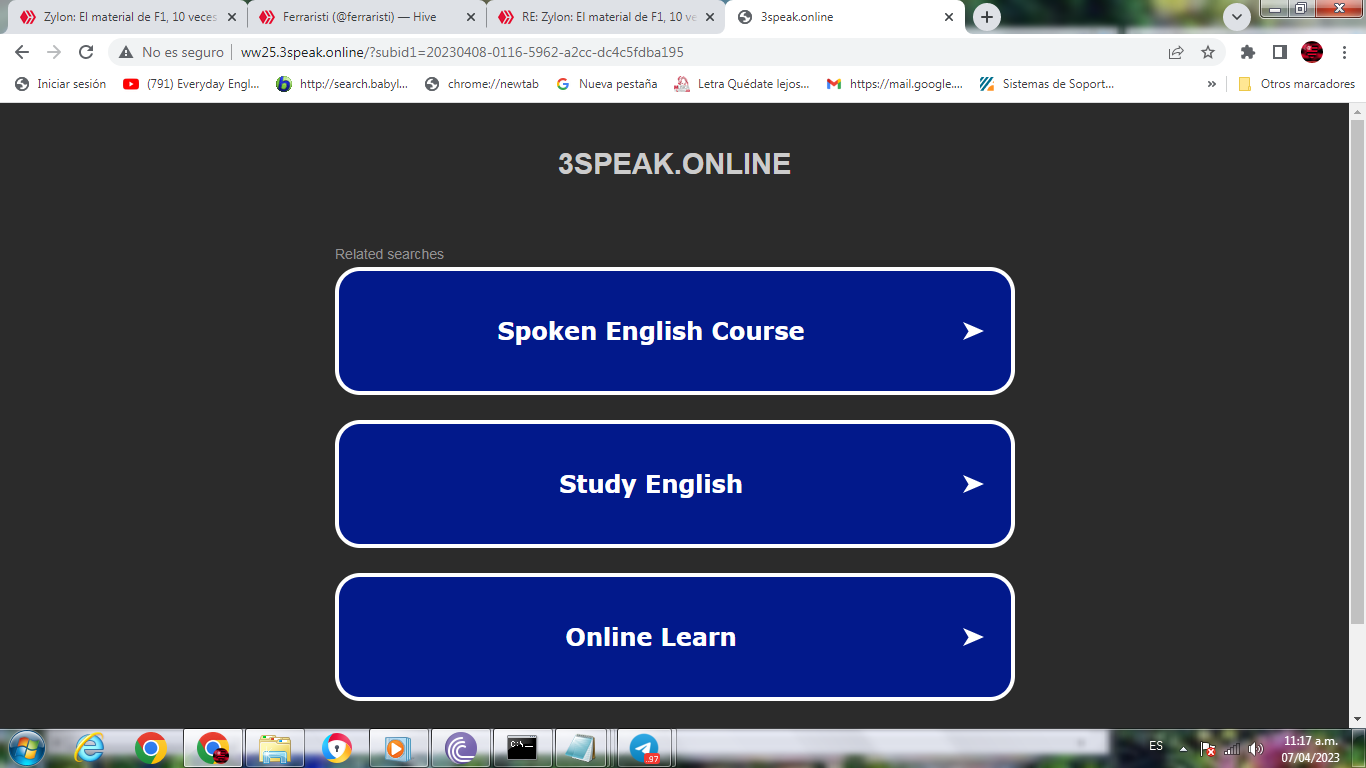Open the colorful keyhole app in taskbar
This screenshot has width=1366, height=768.
click(x=337, y=748)
